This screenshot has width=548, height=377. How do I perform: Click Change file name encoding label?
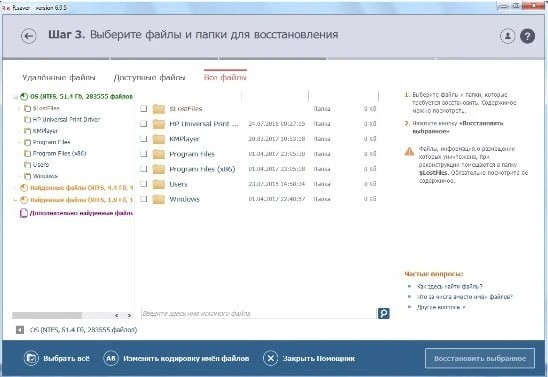pyautogui.click(x=186, y=358)
